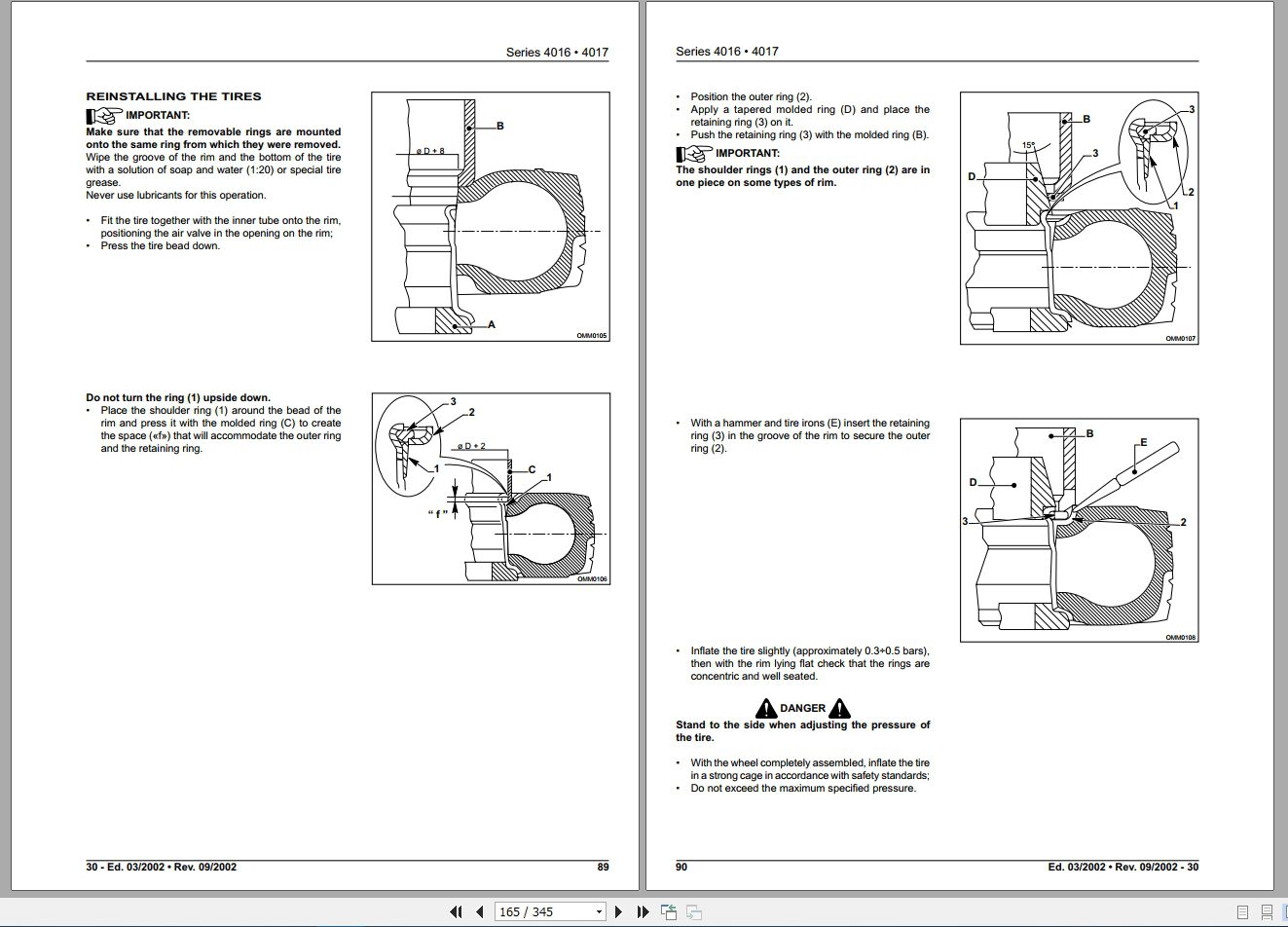1288x927 pixels.
Task: Advance to the next page
Action: click(x=620, y=911)
